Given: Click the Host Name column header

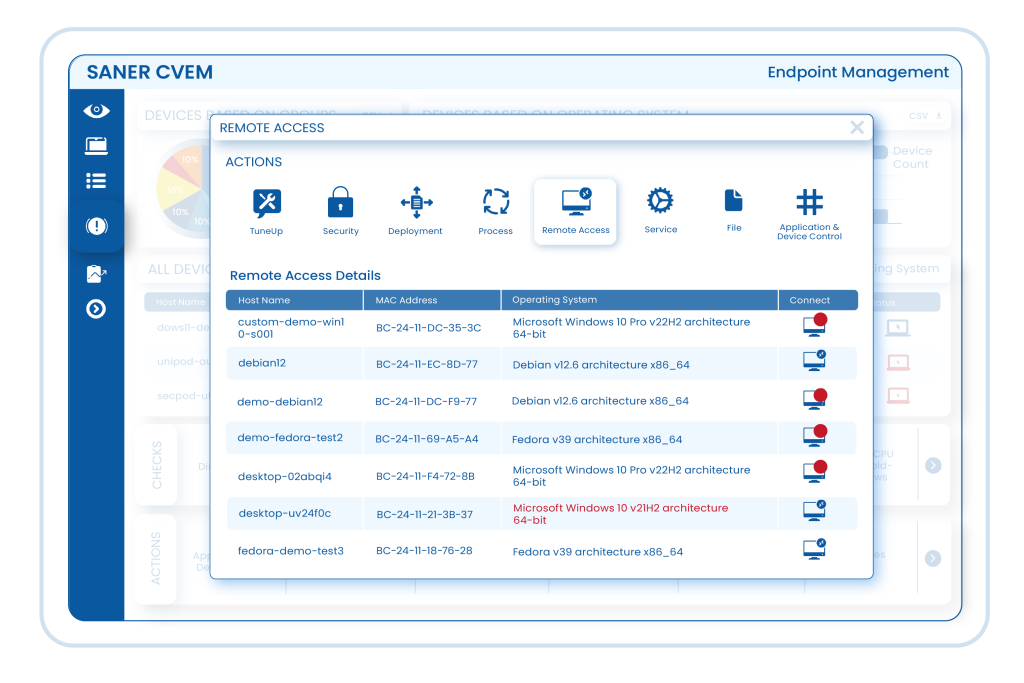Looking at the screenshot, I should pos(264,300).
